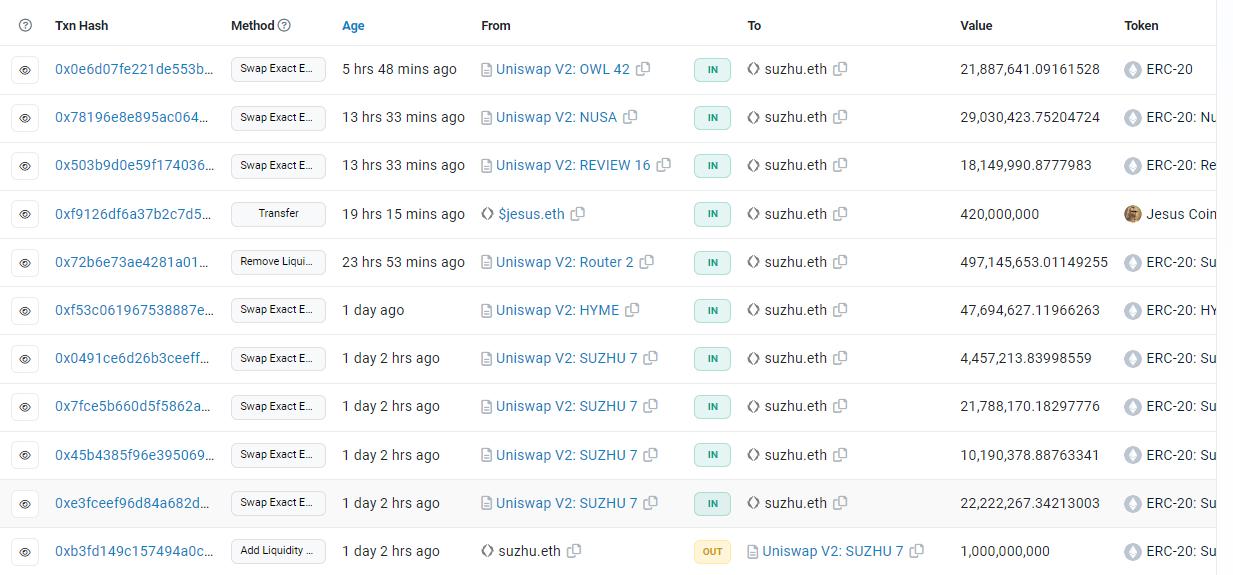Viewport: 1233px width, 575px height.
Task: Open ERC-20 token in 21,887,641.09161528 row
Action: 1169,69
